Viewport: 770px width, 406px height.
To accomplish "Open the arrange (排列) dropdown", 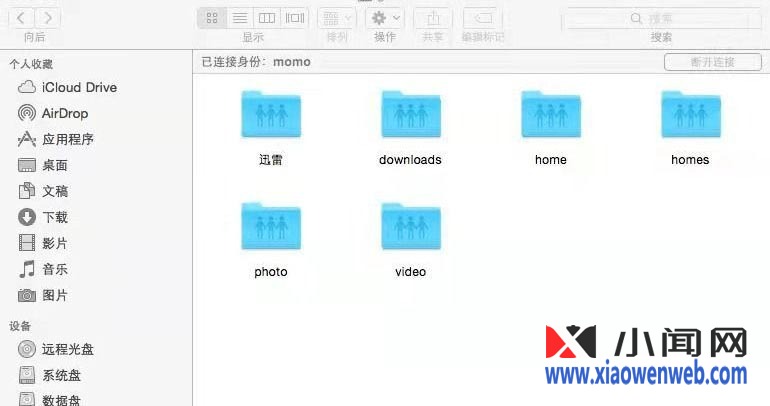I will 336,18.
